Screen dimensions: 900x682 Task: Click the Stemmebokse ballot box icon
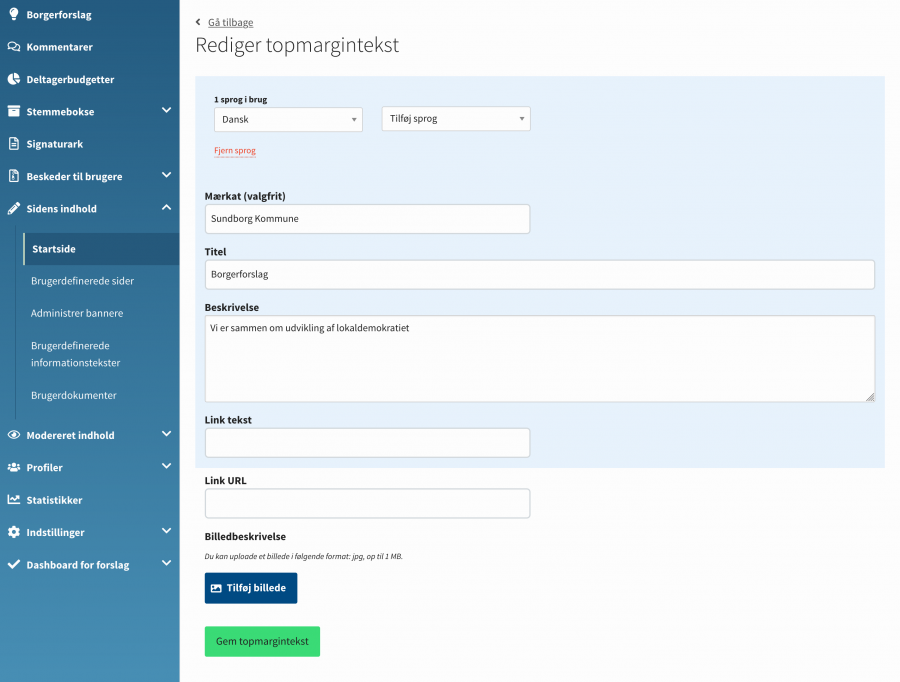pos(13,111)
